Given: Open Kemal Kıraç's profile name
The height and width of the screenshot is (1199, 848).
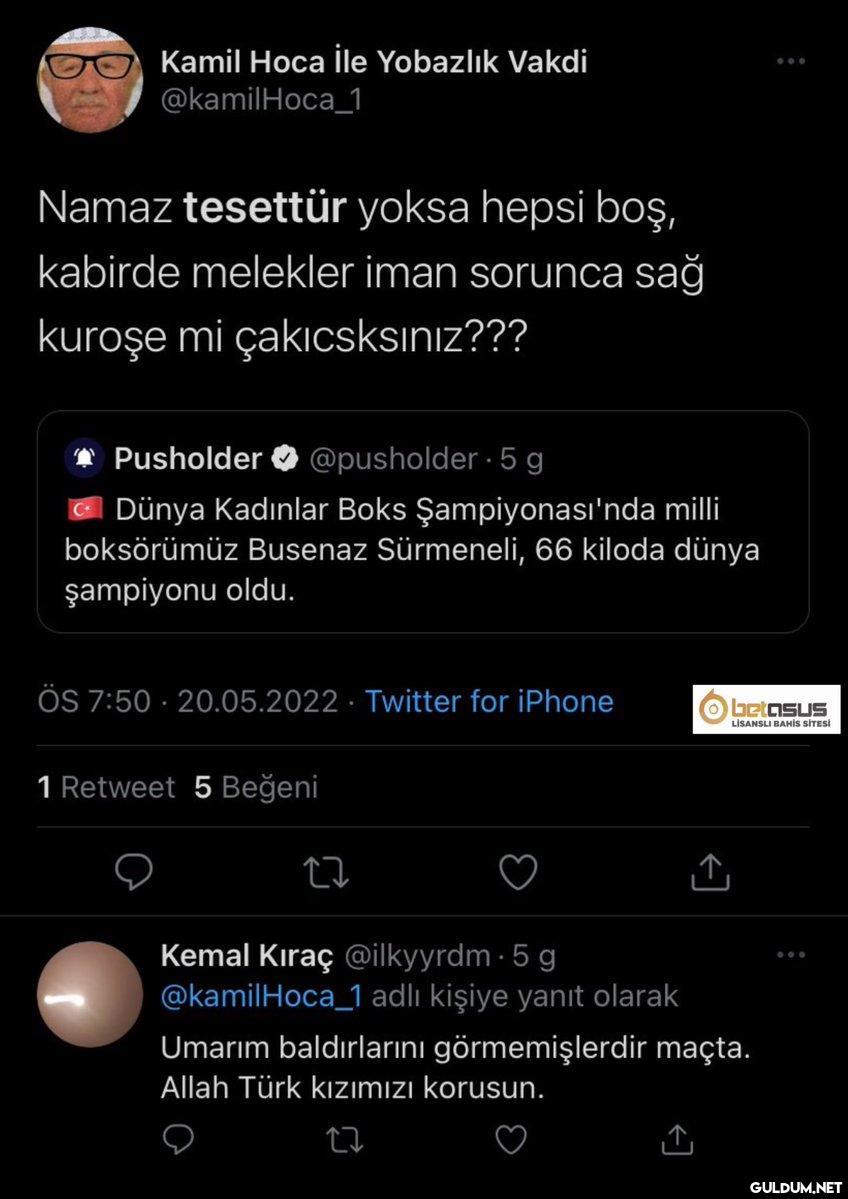Looking at the screenshot, I should (x=246, y=956).
